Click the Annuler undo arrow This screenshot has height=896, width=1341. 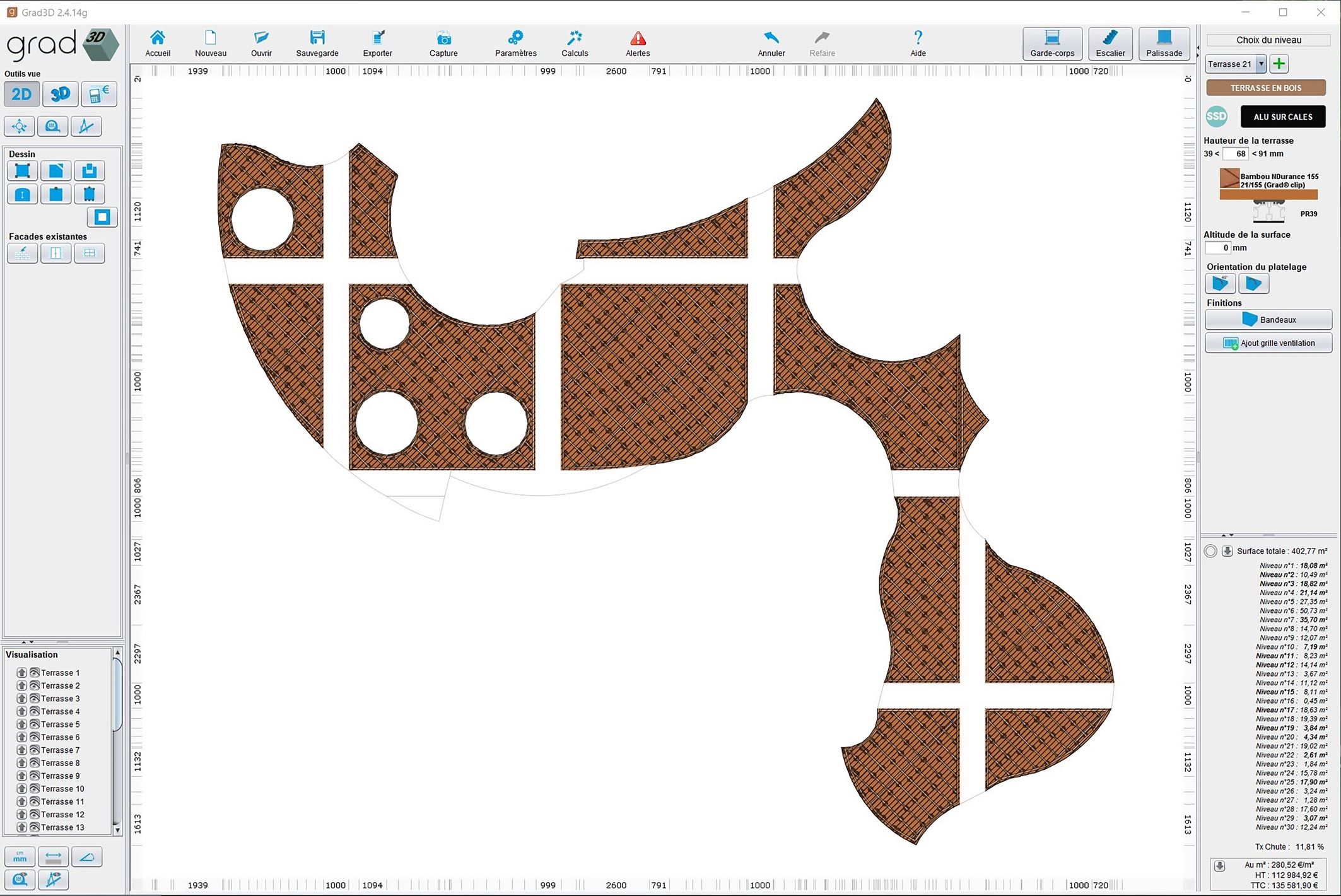(771, 44)
